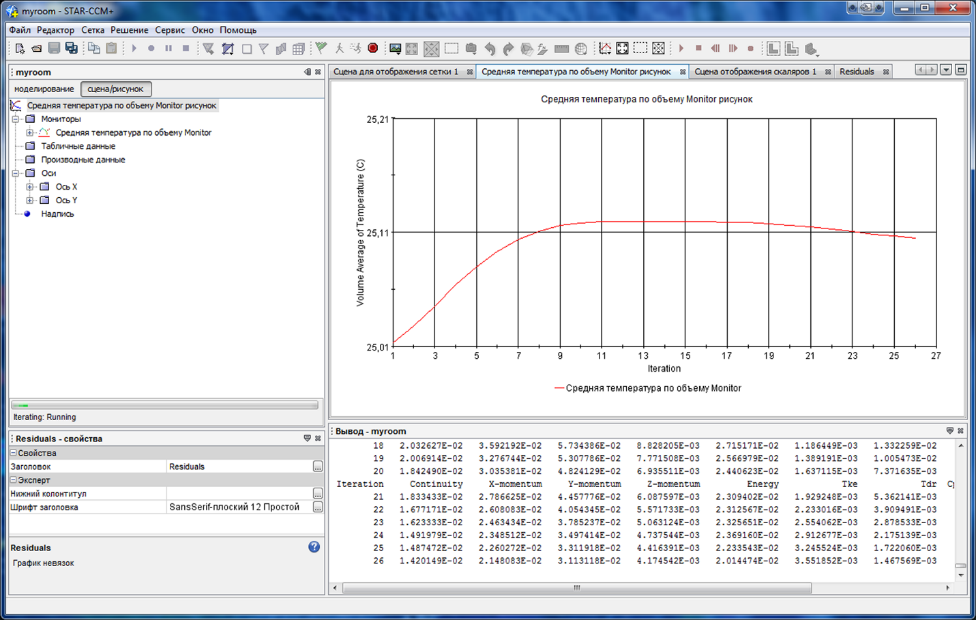Toggle the 'сцена/рисунок' view button
This screenshot has height=620, width=976.
coord(116,89)
